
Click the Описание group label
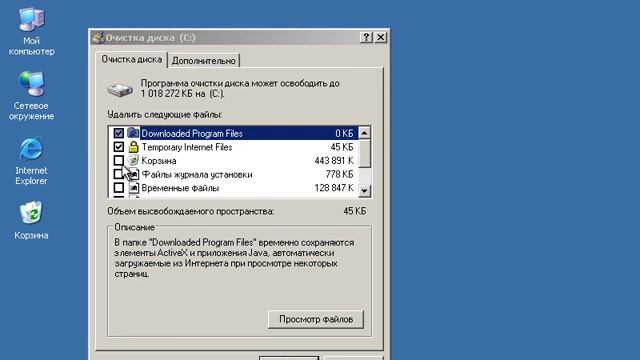(x=134, y=227)
